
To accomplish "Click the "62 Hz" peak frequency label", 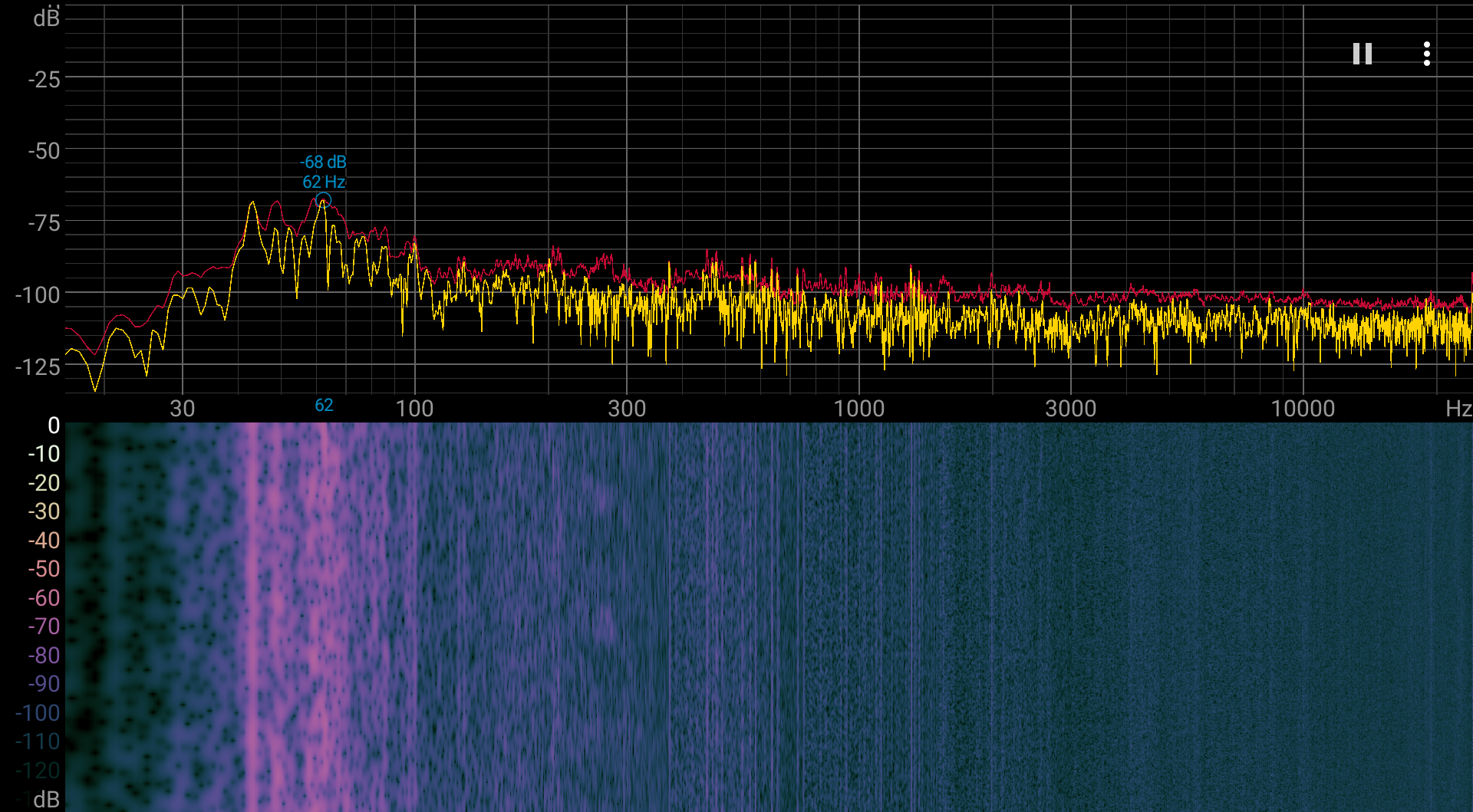I will [x=324, y=182].
